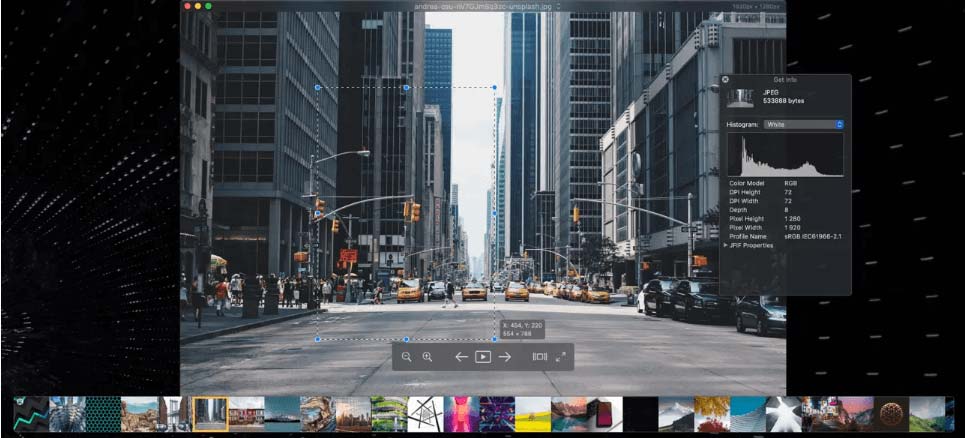Click the histogram graph in Get Info
Viewport: 965px width, 438px height.
785,155
